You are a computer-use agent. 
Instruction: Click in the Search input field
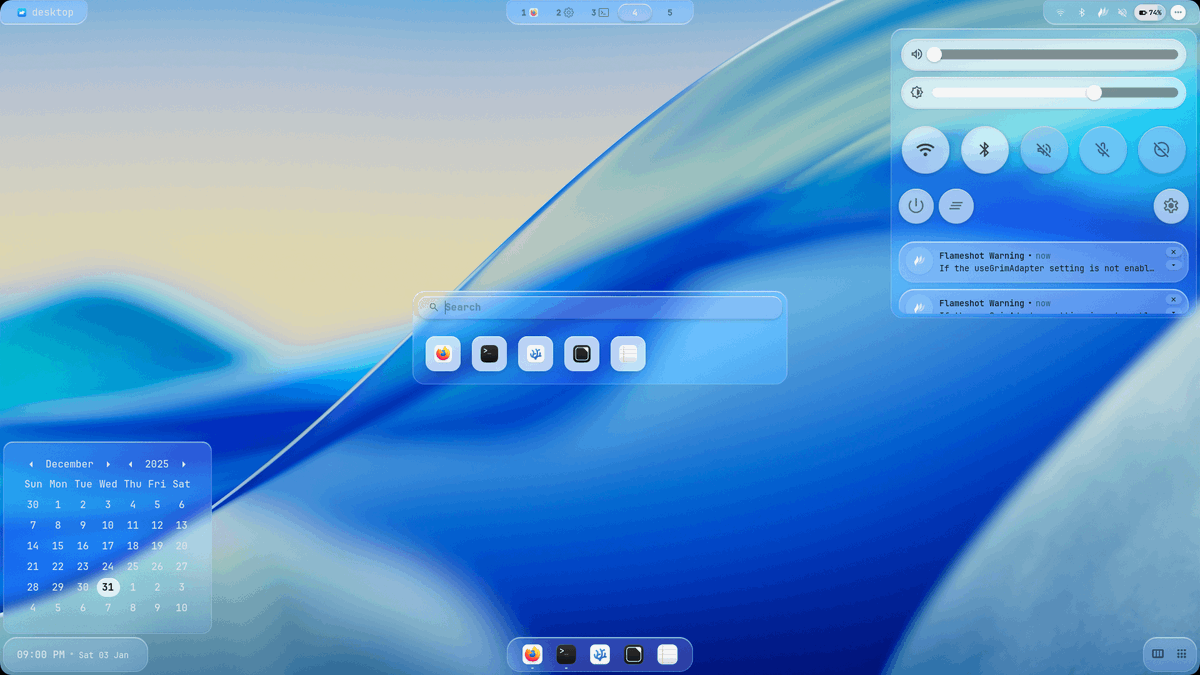[x=600, y=307]
